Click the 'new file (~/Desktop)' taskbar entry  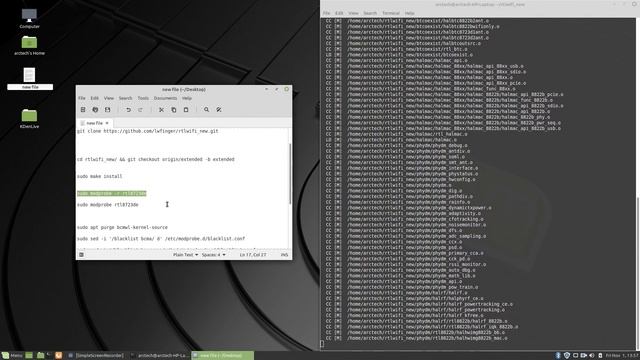click(x=222, y=356)
